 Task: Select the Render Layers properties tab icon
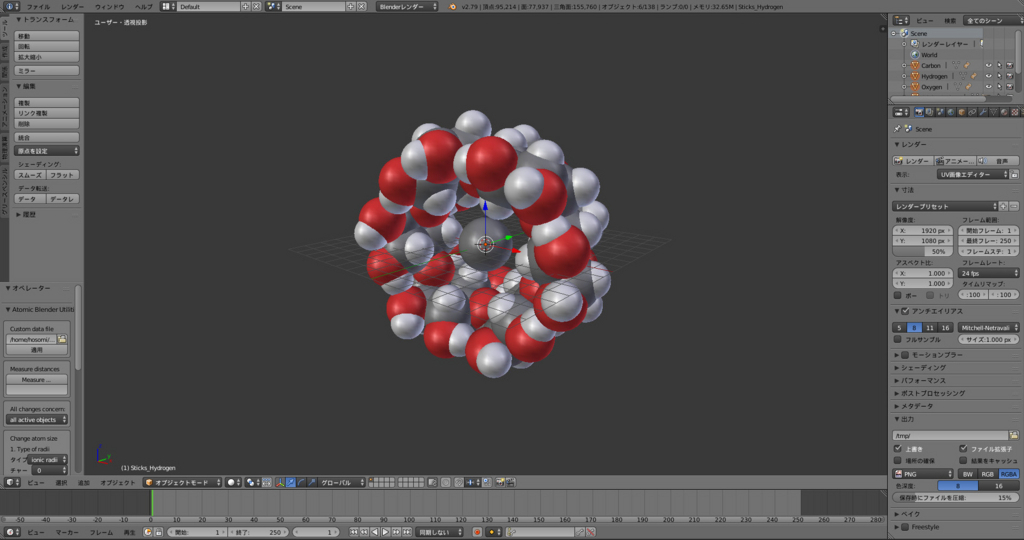(x=929, y=112)
